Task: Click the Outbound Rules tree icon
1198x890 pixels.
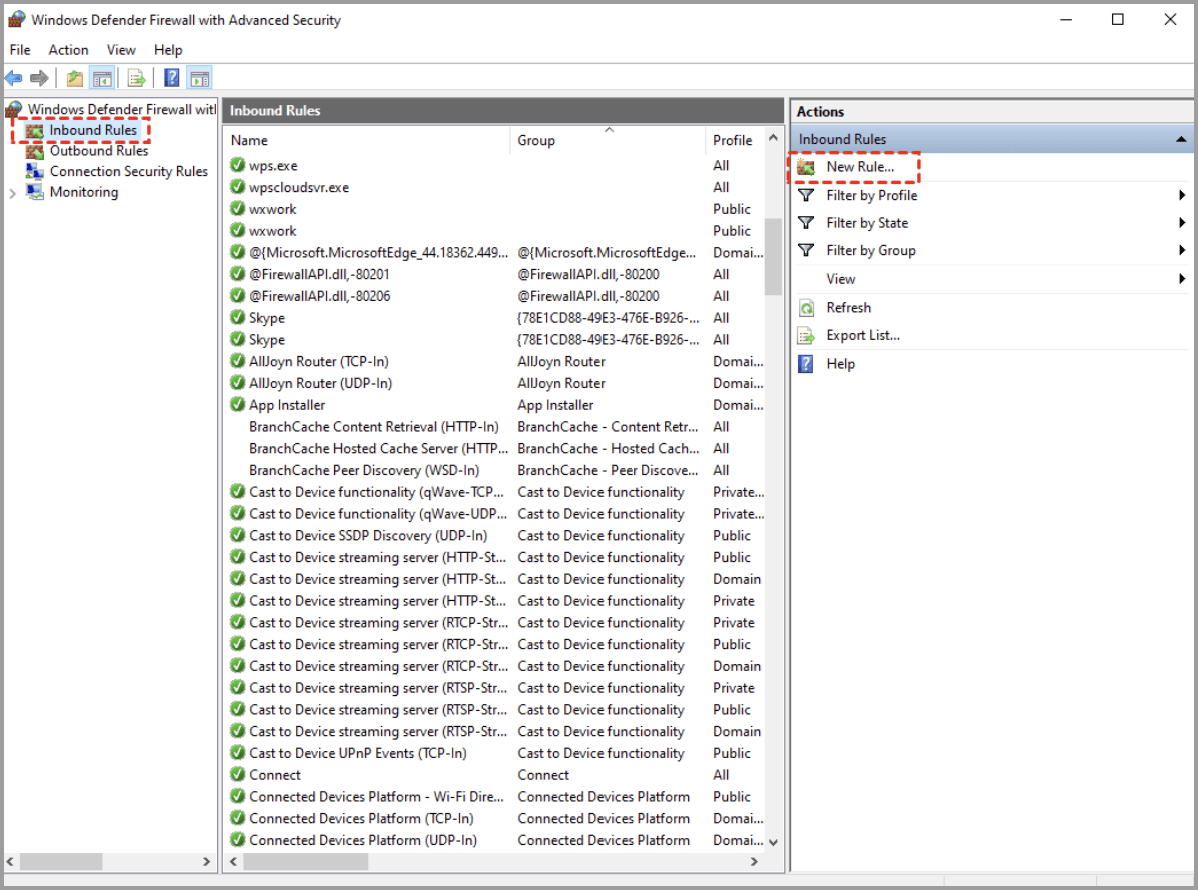Action: tap(34, 151)
